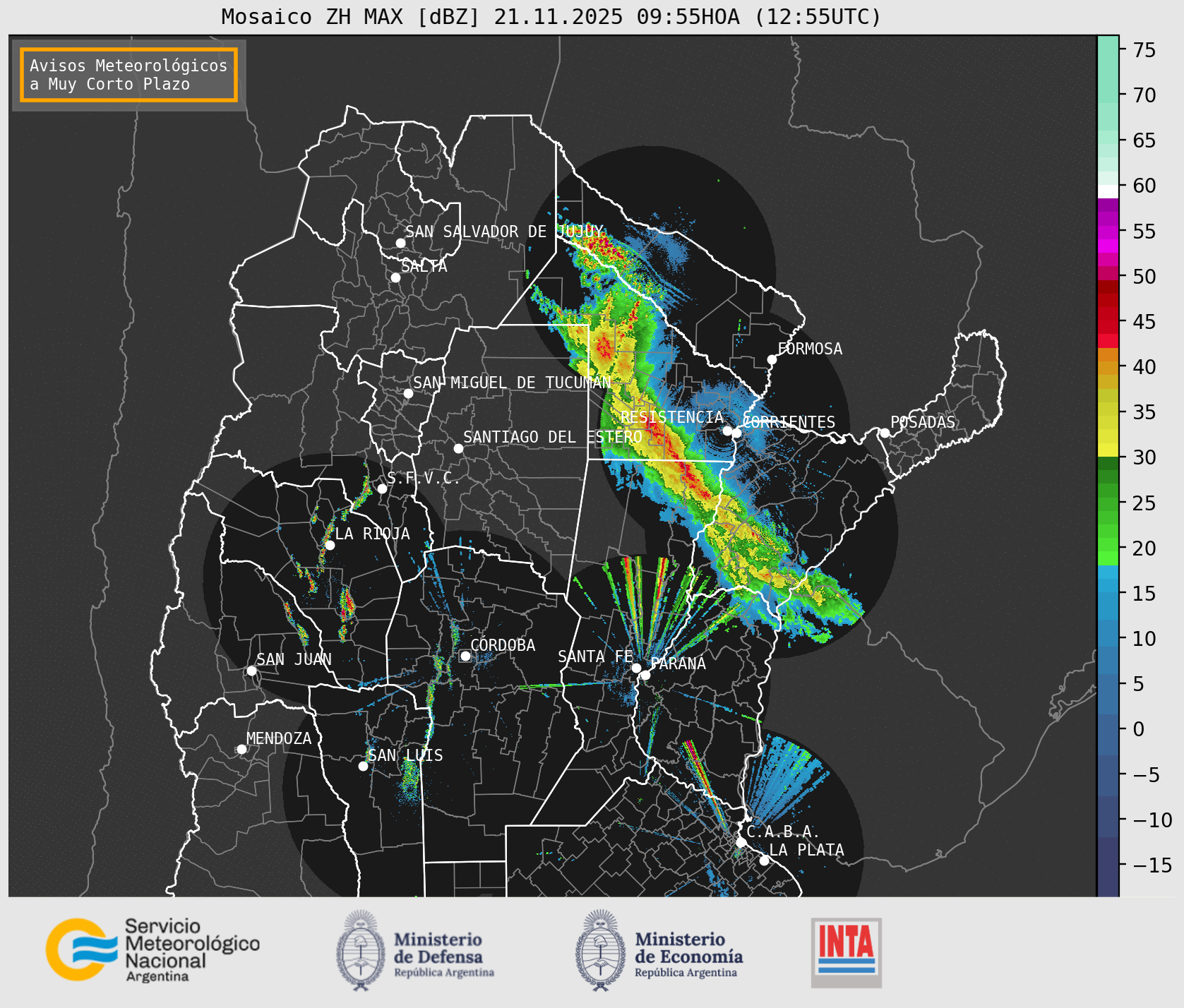This screenshot has width=1184, height=1008.
Task: Click the white 60 dBZ band on the colorbar
Action: 1108,191
